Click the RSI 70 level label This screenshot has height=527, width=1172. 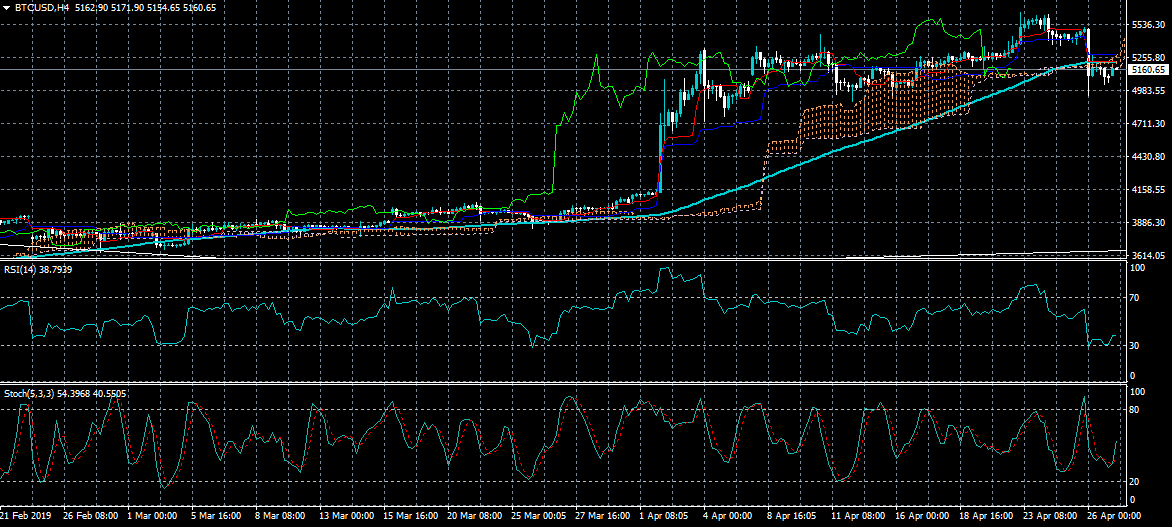(1136, 298)
